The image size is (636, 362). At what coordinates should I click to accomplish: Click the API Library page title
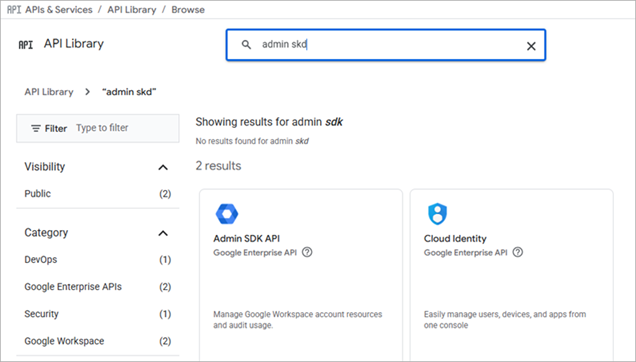coord(74,44)
